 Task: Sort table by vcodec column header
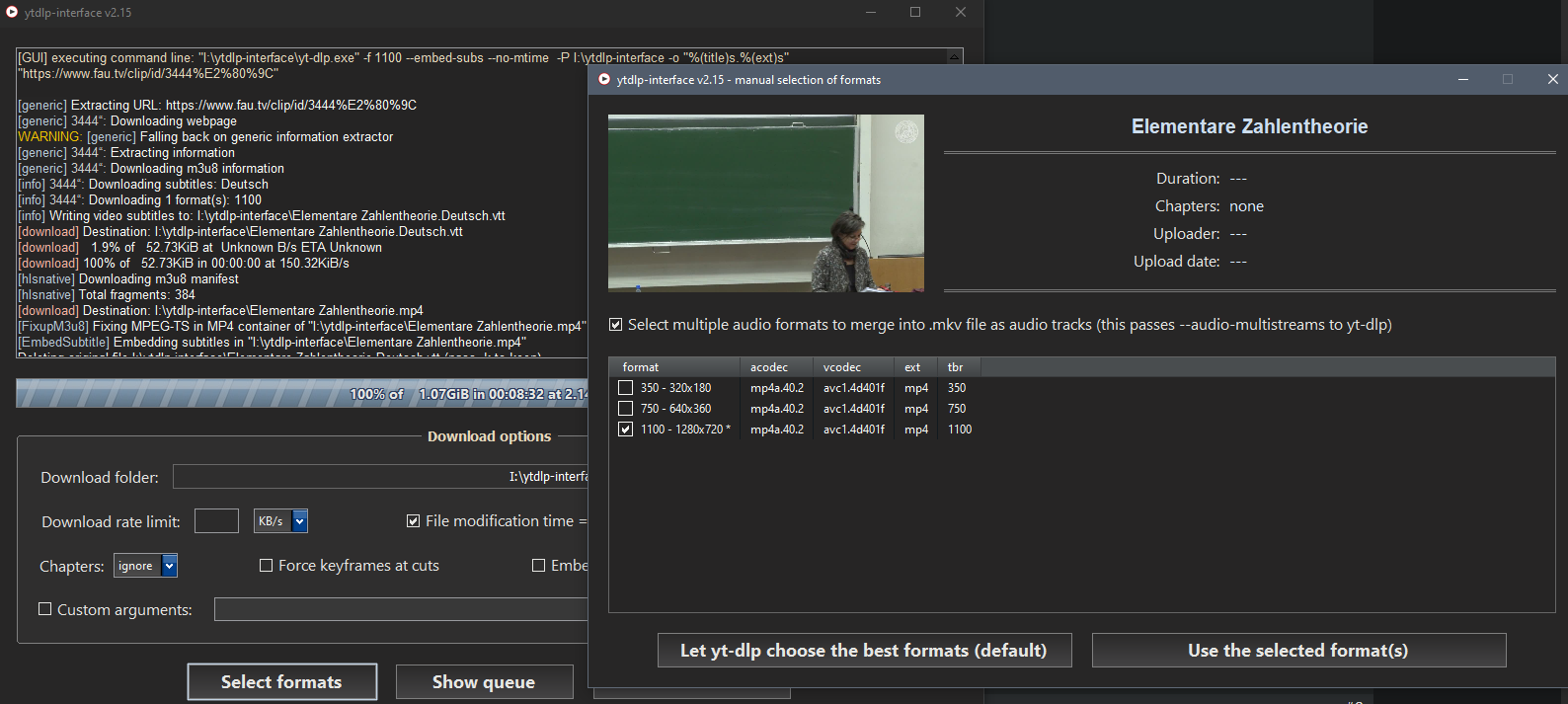(853, 367)
